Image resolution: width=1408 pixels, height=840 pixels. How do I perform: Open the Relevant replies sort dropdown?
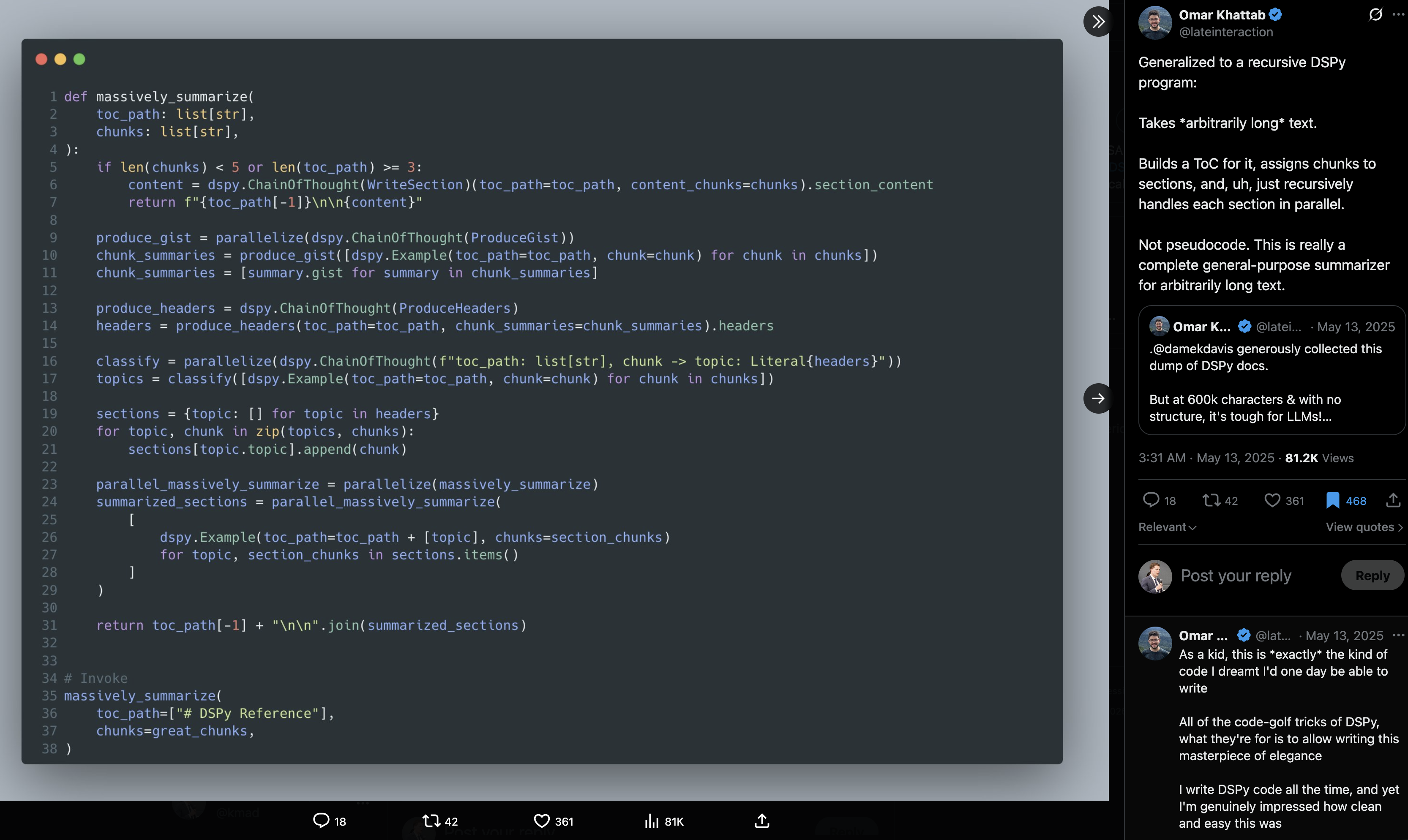(x=1167, y=527)
